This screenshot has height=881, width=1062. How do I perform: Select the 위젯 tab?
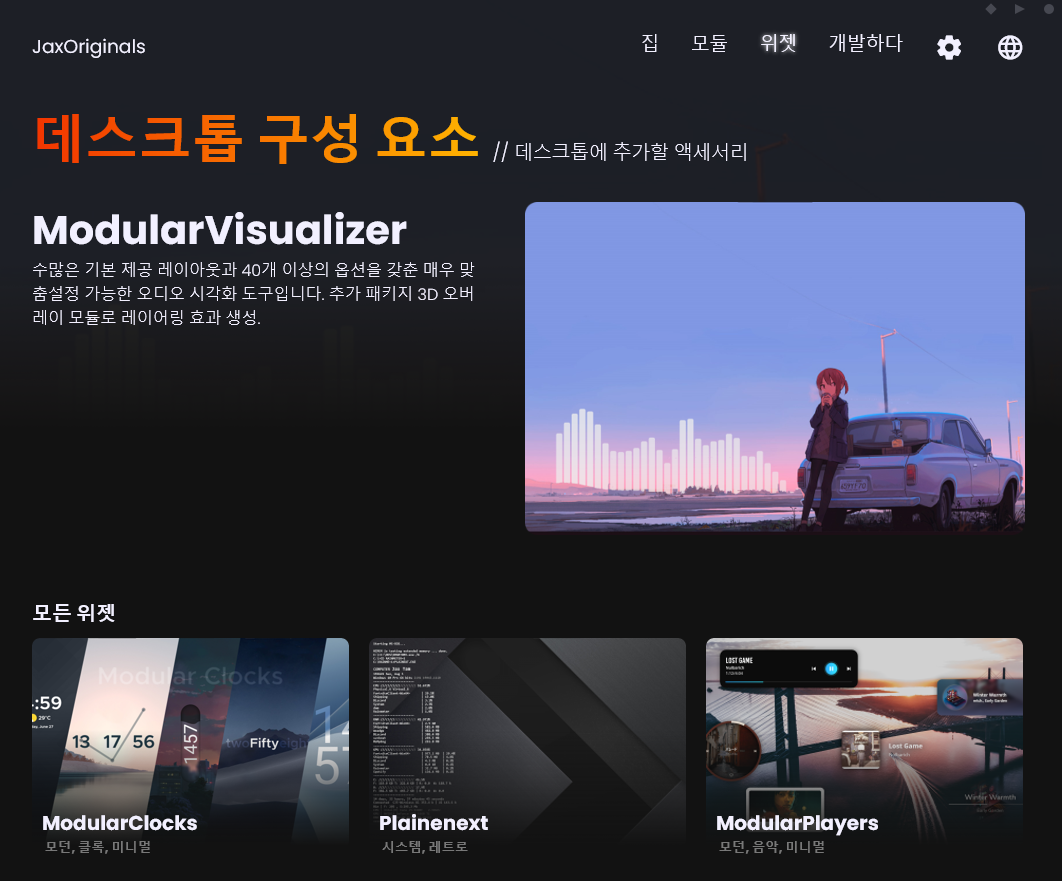[x=778, y=43]
